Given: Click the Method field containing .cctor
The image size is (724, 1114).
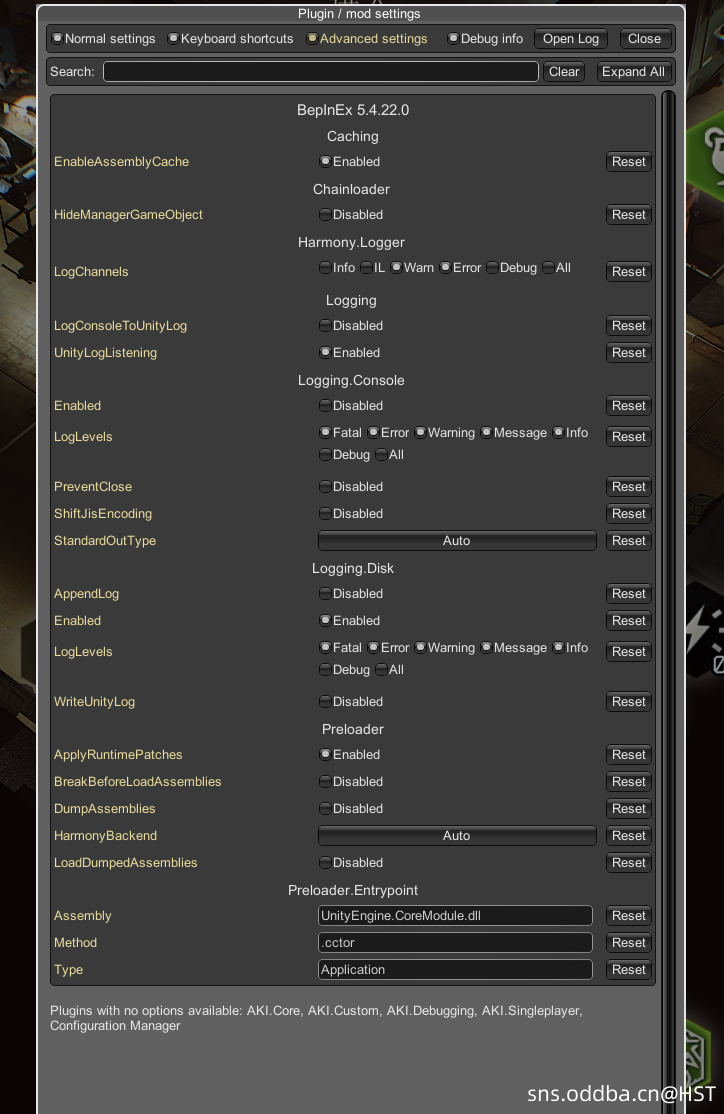Looking at the screenshot, I should [x=455, y=943].
